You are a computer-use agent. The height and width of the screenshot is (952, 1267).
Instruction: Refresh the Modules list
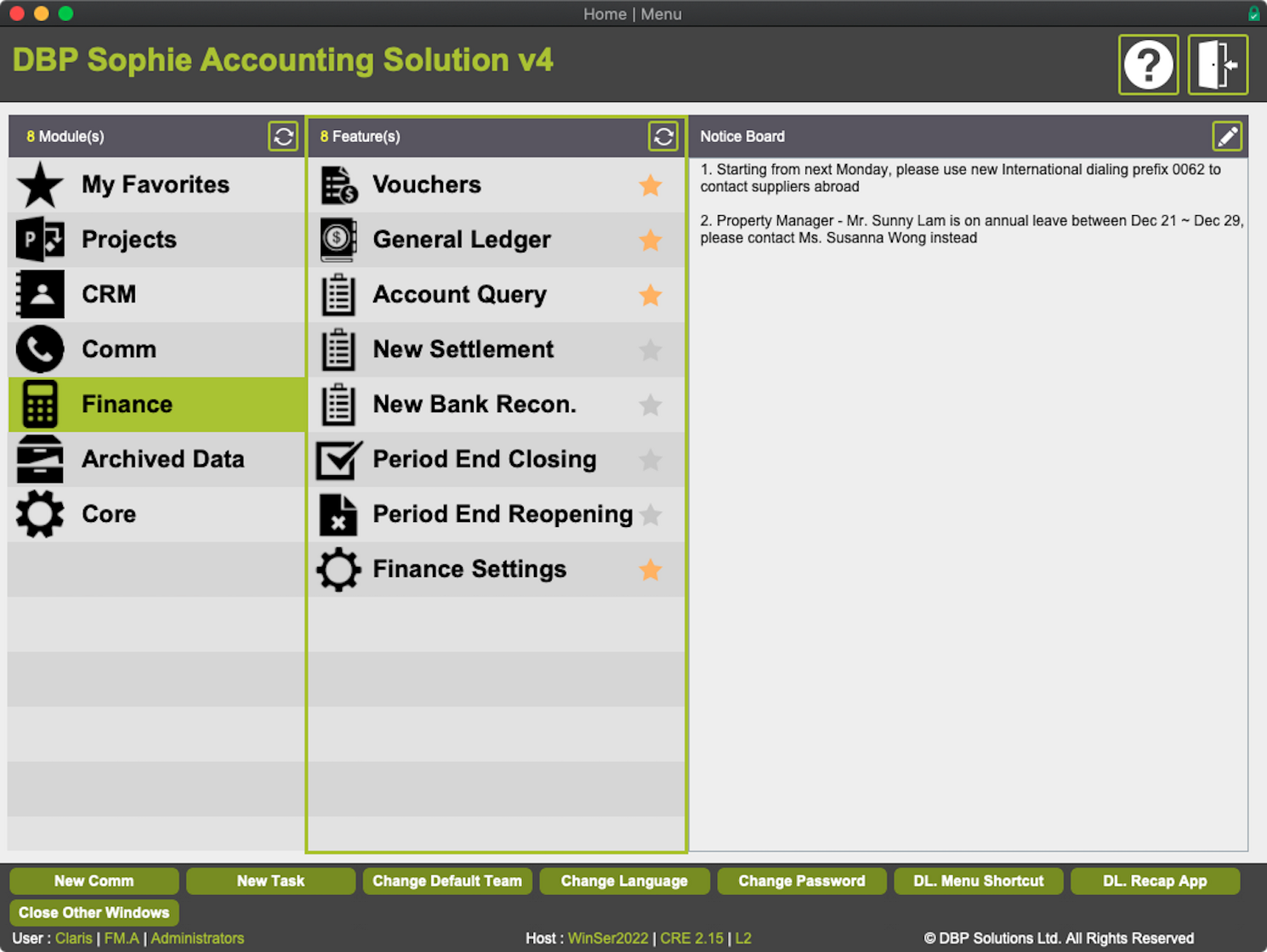coord(283,136)
